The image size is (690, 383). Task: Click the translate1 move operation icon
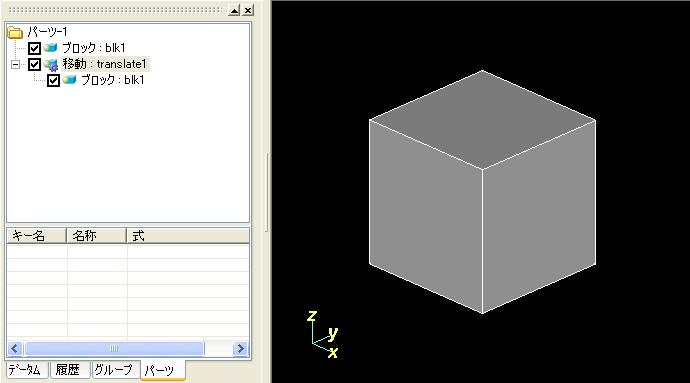tap(51, 65)
